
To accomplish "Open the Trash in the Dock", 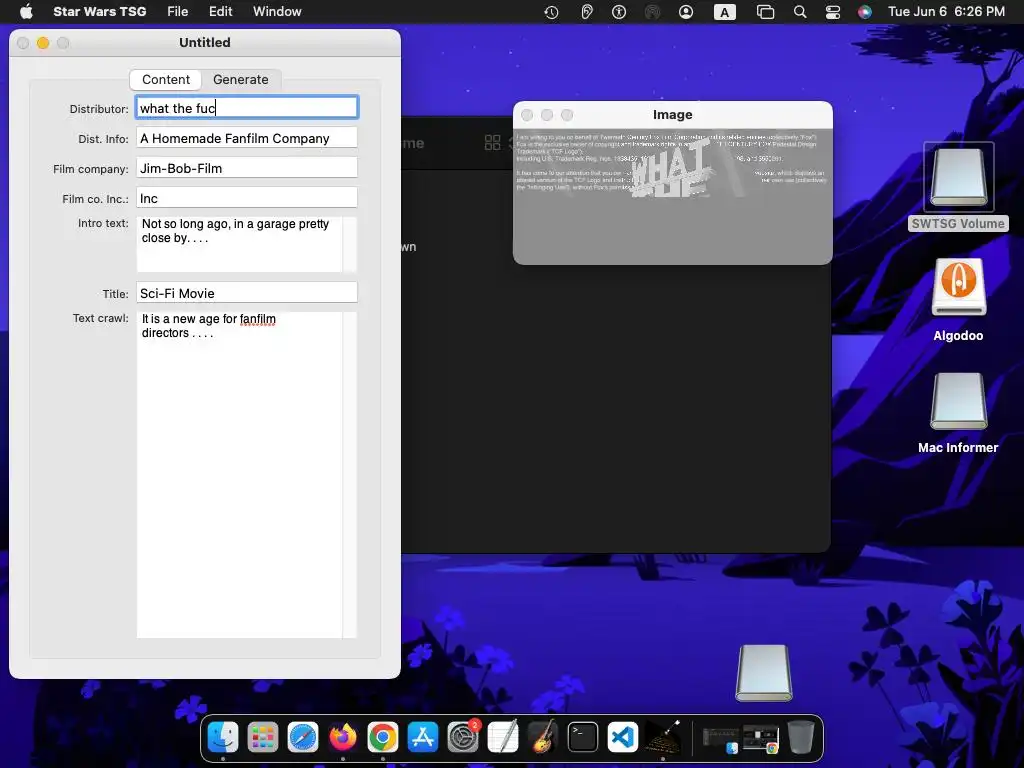I will (x=801, y=737).
